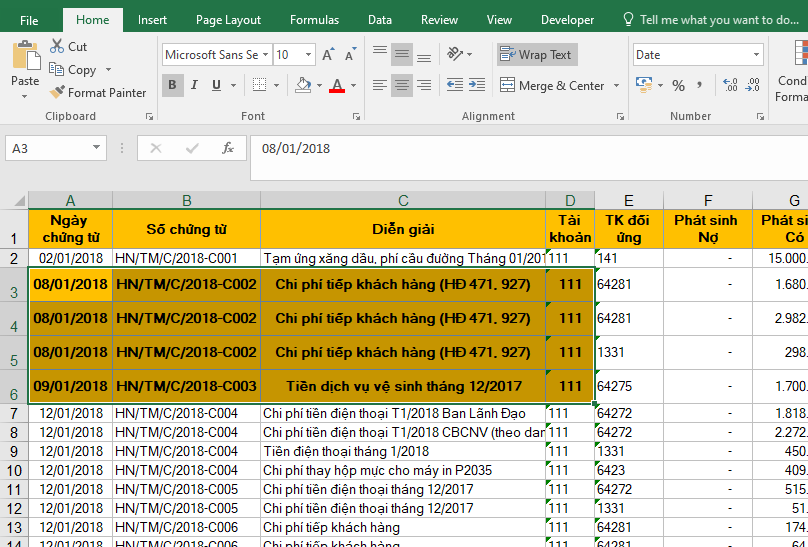Toggle Bold formatting off
This screenshot has height=547, width=808.
point(172,86)
